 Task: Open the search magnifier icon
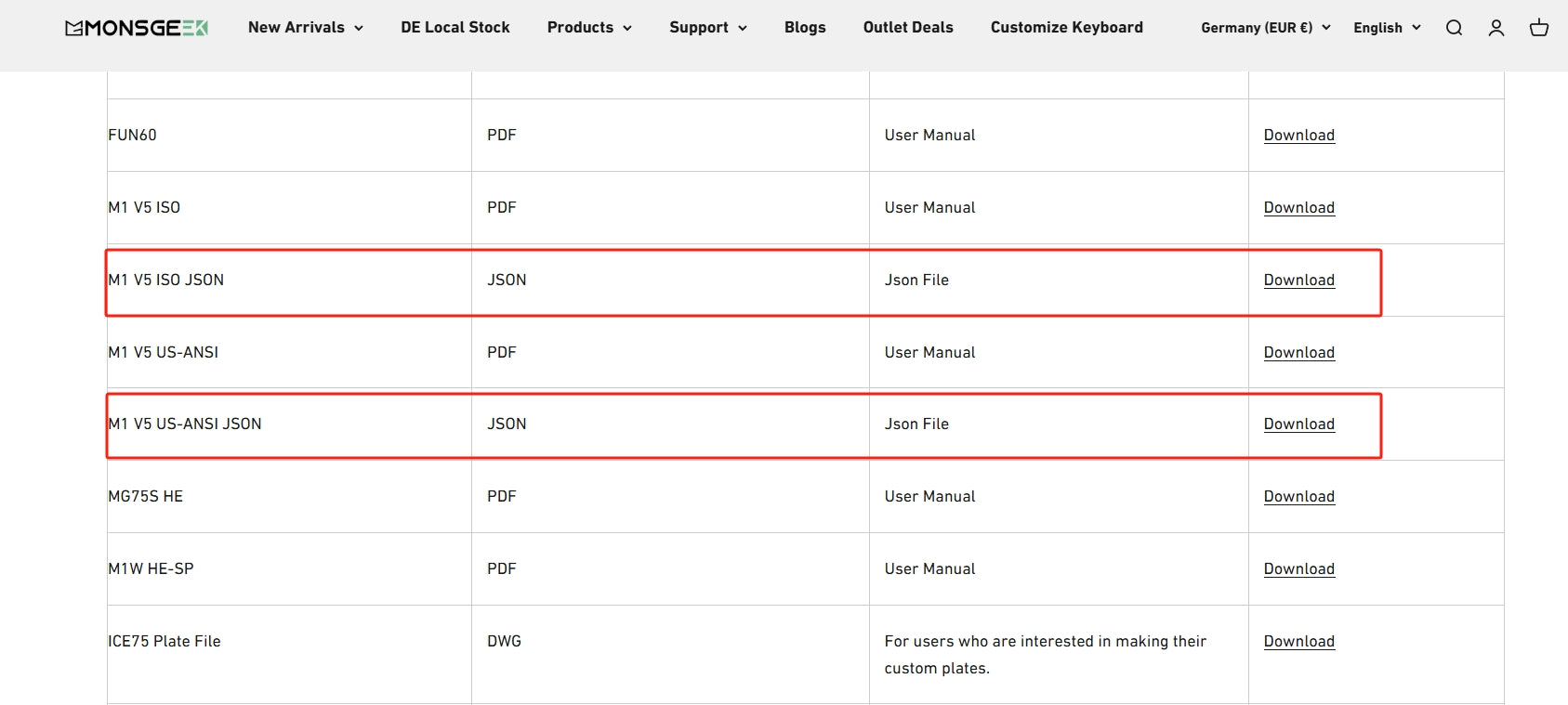pyautogui.click(x=1454, y=28)
